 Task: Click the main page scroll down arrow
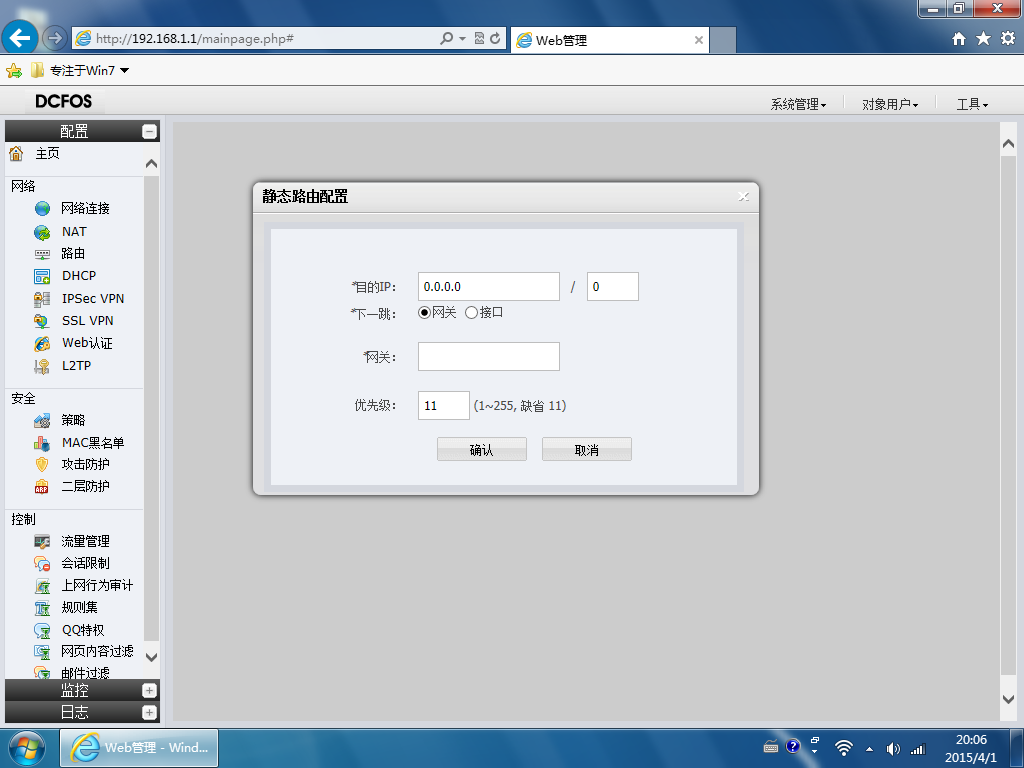(x=1008, y=699)
